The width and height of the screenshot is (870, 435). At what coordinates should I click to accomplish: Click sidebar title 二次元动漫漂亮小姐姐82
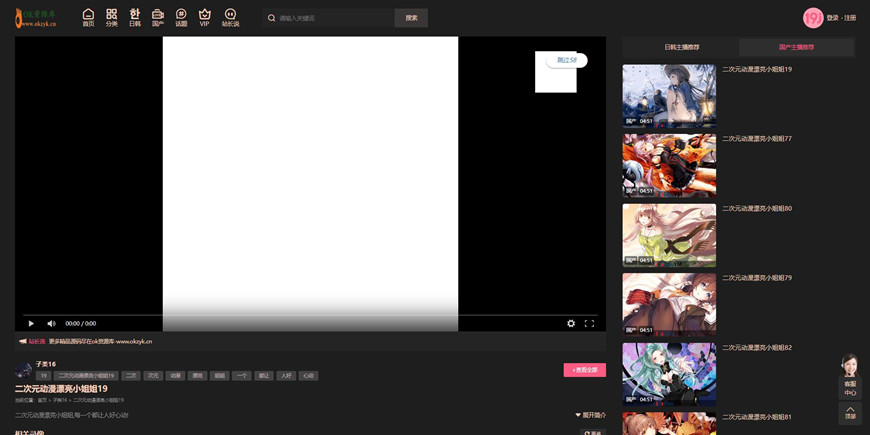pos(757,347)
